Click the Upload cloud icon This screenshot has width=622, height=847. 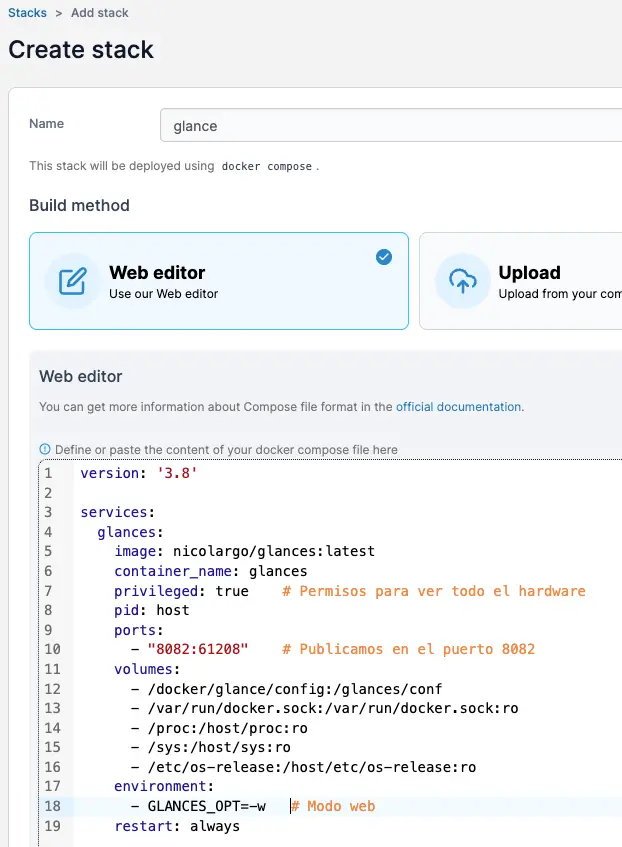[x=462, y=281]
